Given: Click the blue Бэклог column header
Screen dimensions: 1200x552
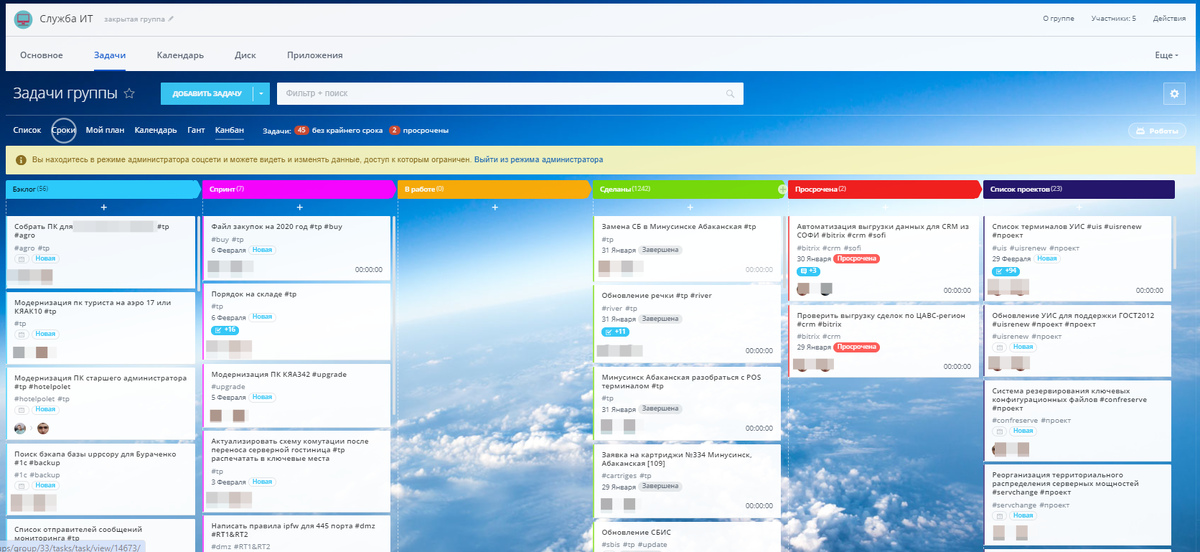Looking at the screenshot, I should pos(103,188).
